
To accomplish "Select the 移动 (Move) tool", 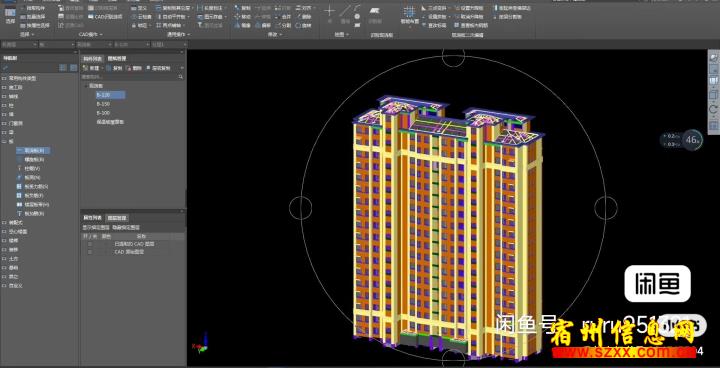I will (x=242, y=17).
